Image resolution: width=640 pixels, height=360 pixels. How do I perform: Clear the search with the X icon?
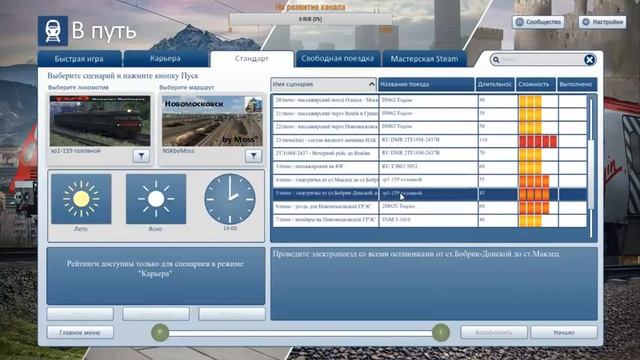click(589, 60)
